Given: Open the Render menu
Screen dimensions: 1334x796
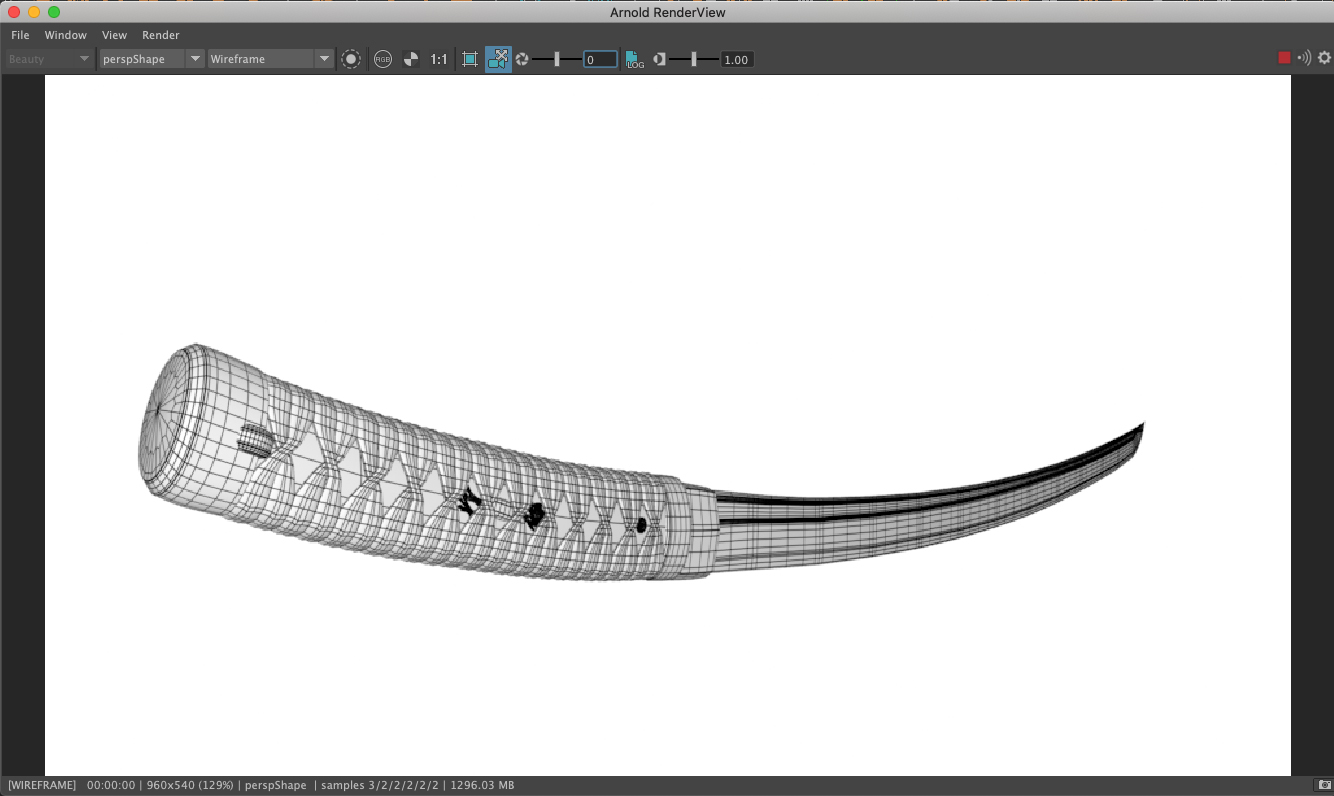Looking at the screenshot, I should pyautogui.click(x=160, y=34).
